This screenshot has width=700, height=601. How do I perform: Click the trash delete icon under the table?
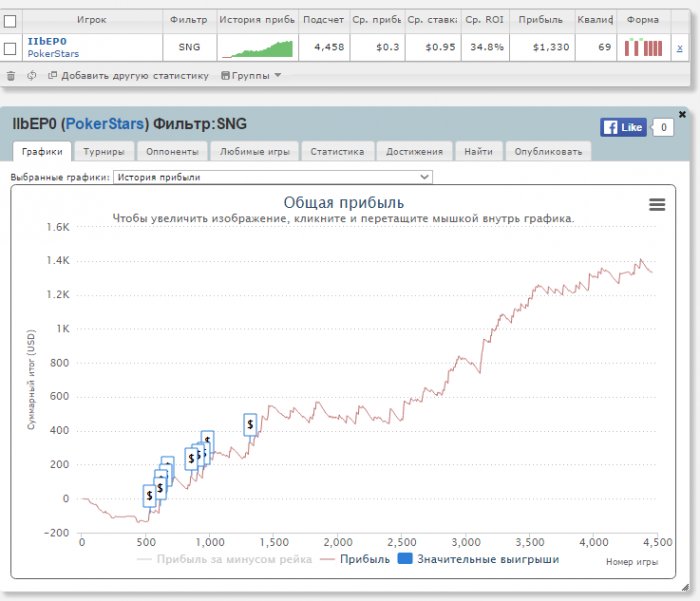pyautogui.click(x=11, y=76)
